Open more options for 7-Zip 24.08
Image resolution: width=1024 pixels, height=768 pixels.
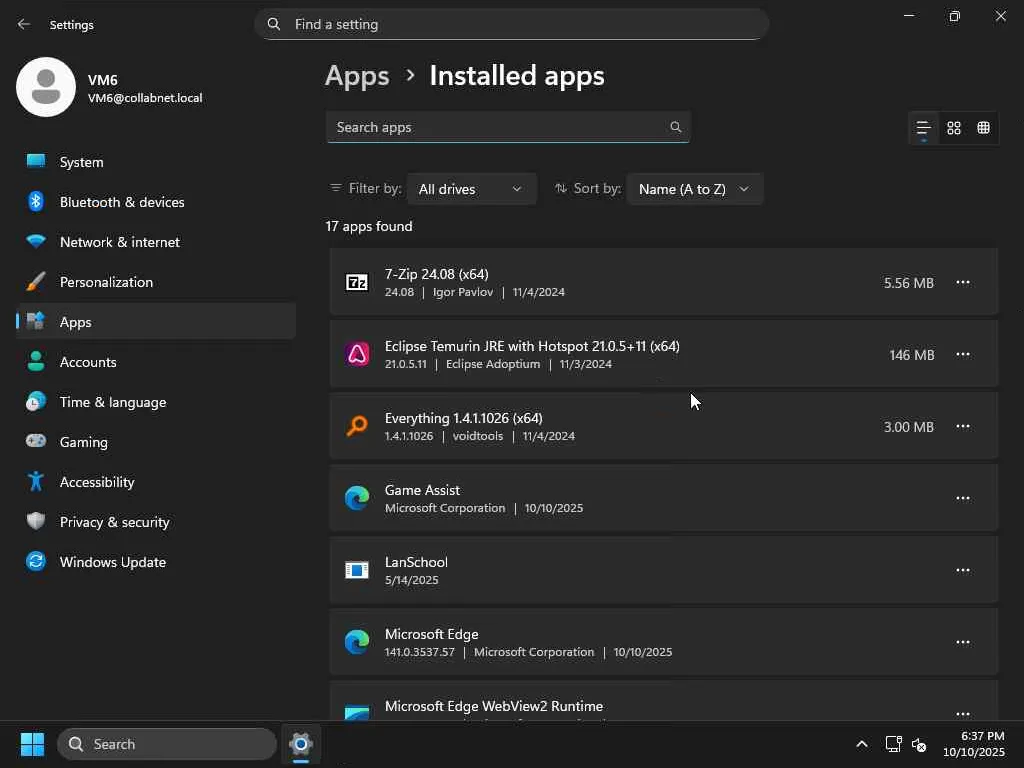(x=963, y=283)
